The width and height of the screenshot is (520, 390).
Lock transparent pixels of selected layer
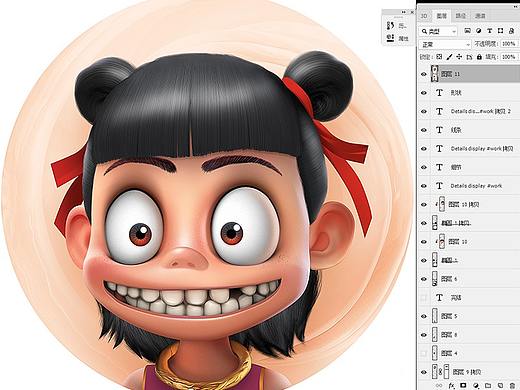pos(439,57)
